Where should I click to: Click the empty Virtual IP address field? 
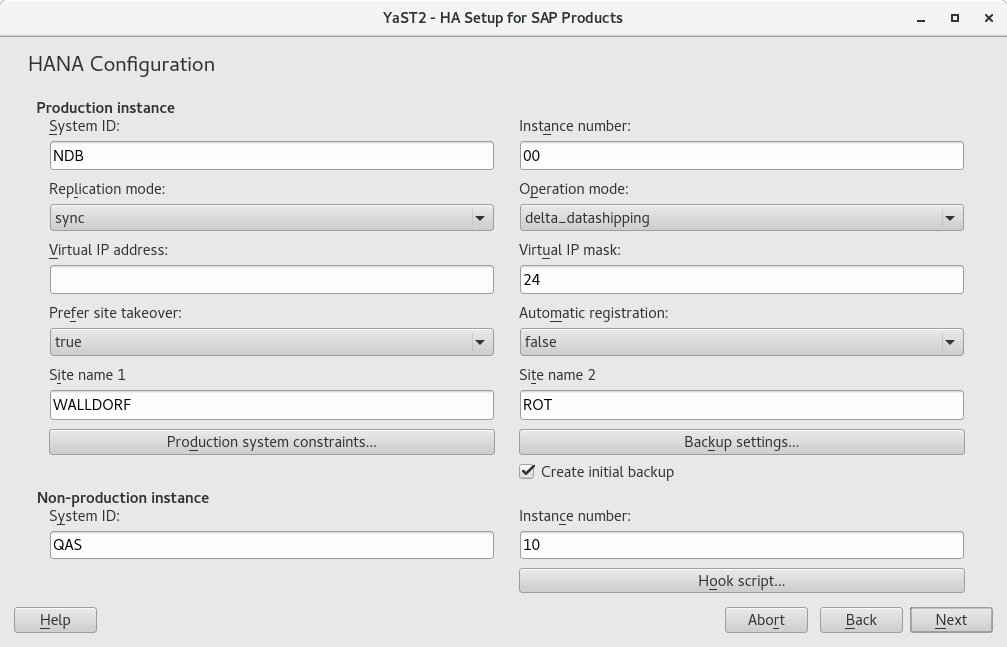pos(271,280)
